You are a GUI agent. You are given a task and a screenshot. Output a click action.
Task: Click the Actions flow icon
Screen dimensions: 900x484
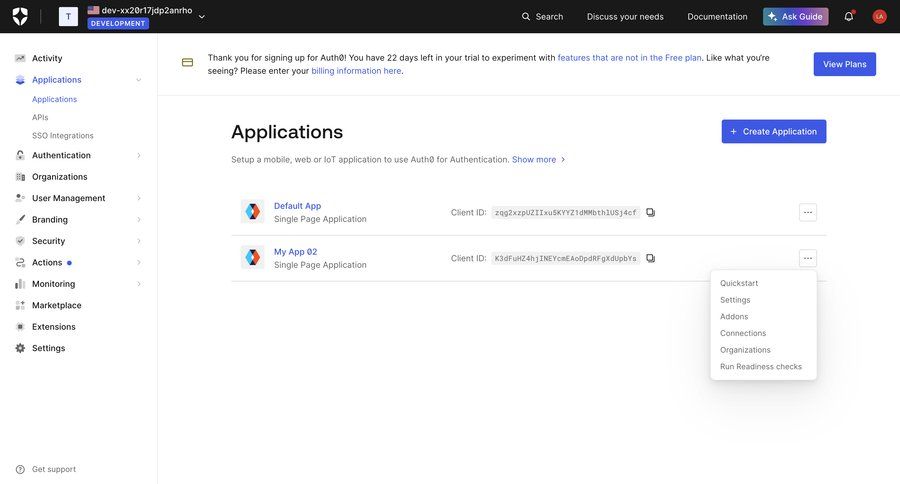pos(20,262)
